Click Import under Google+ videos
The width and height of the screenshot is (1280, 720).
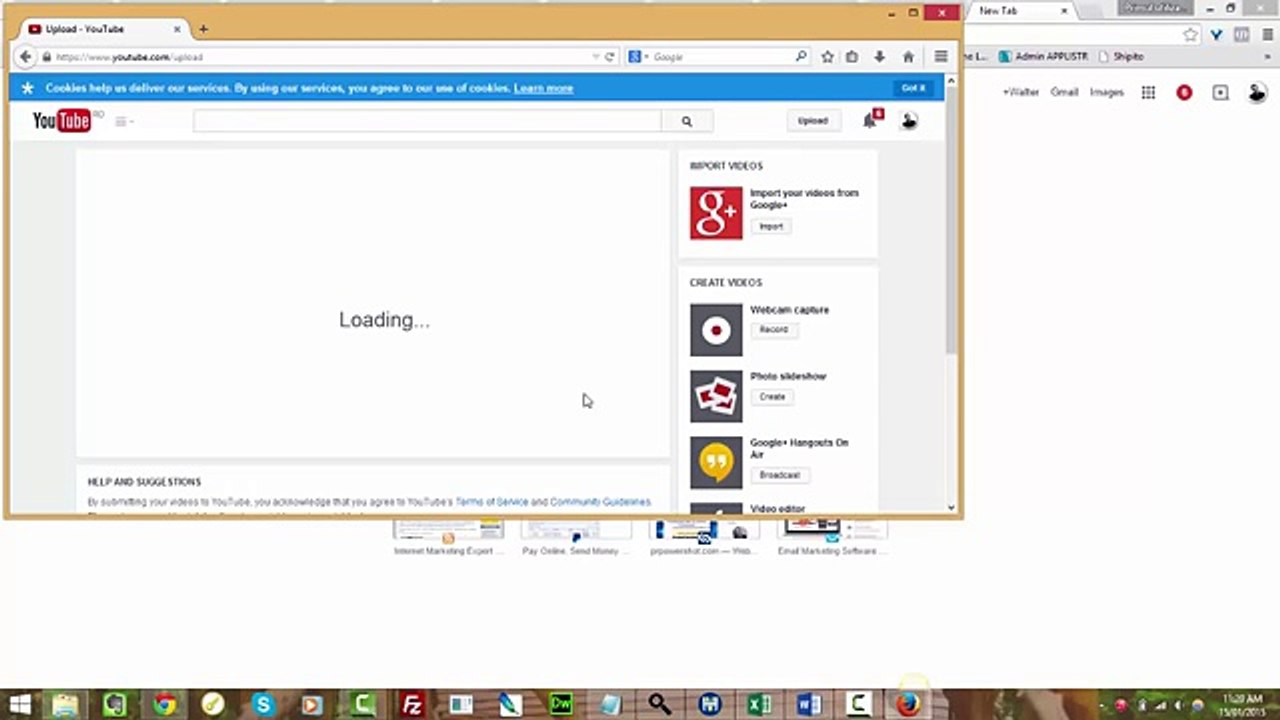pos(771,226)
